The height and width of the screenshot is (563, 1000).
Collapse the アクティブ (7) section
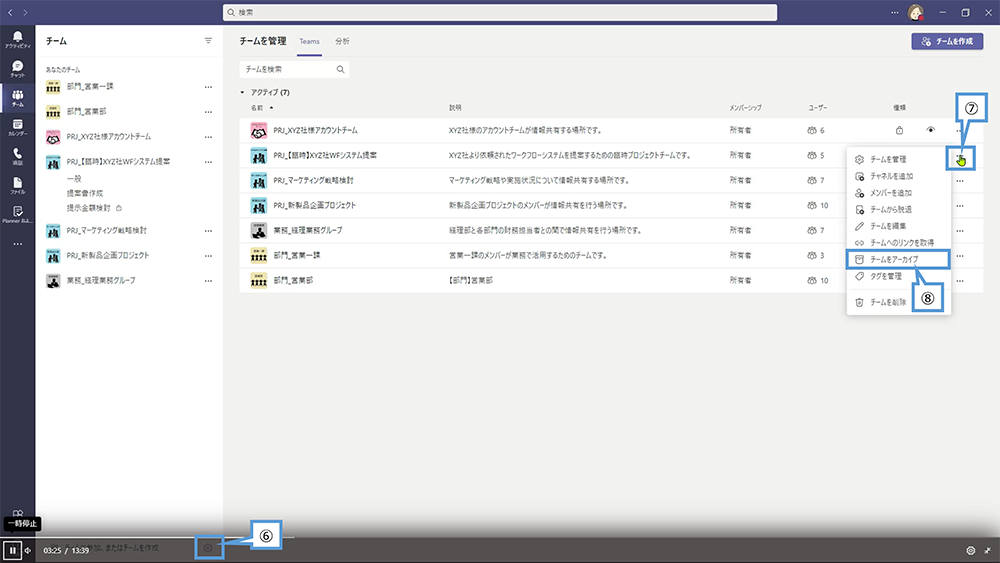point(242,92)
